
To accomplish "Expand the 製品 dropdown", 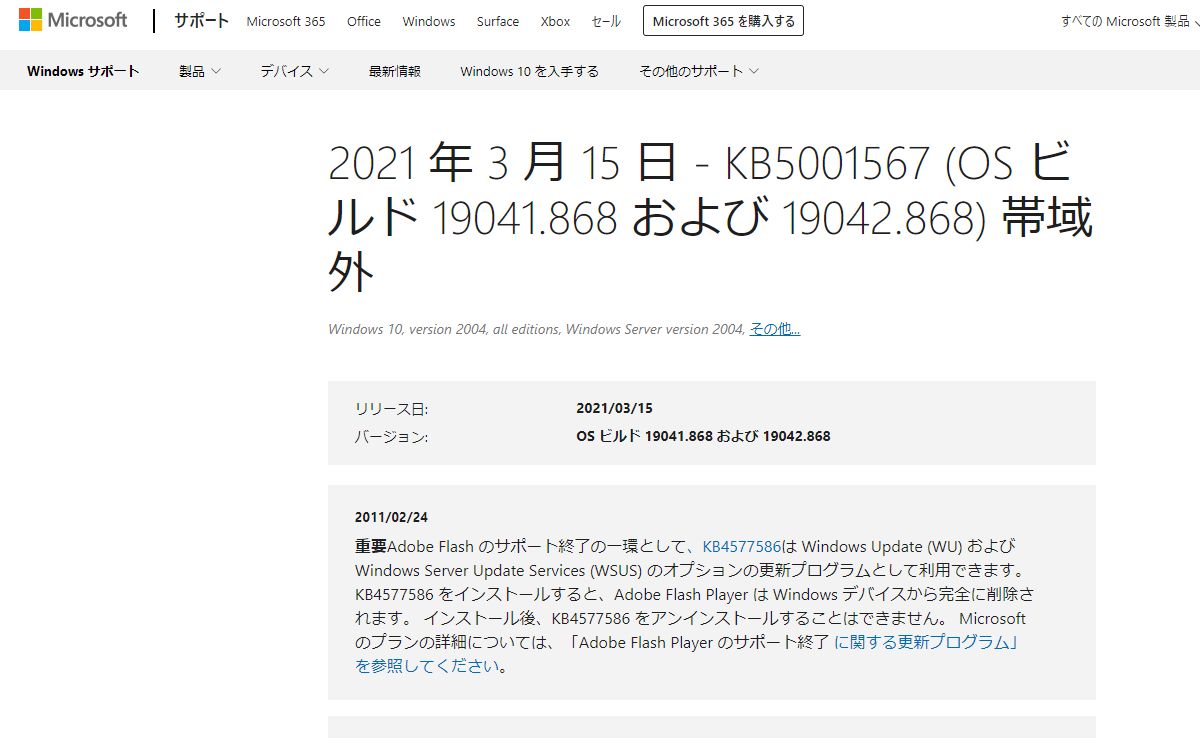I will click(200, 71).
